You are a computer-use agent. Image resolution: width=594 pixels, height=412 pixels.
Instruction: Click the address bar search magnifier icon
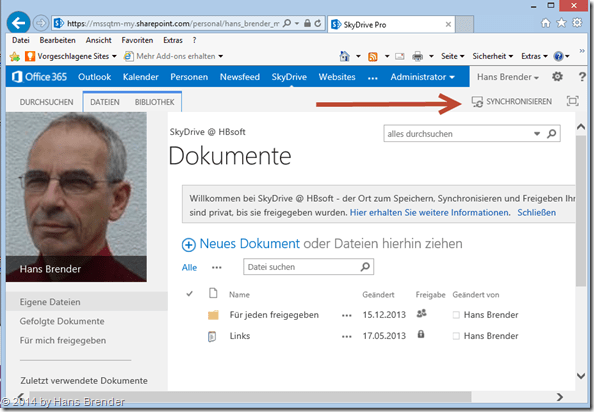287,23
